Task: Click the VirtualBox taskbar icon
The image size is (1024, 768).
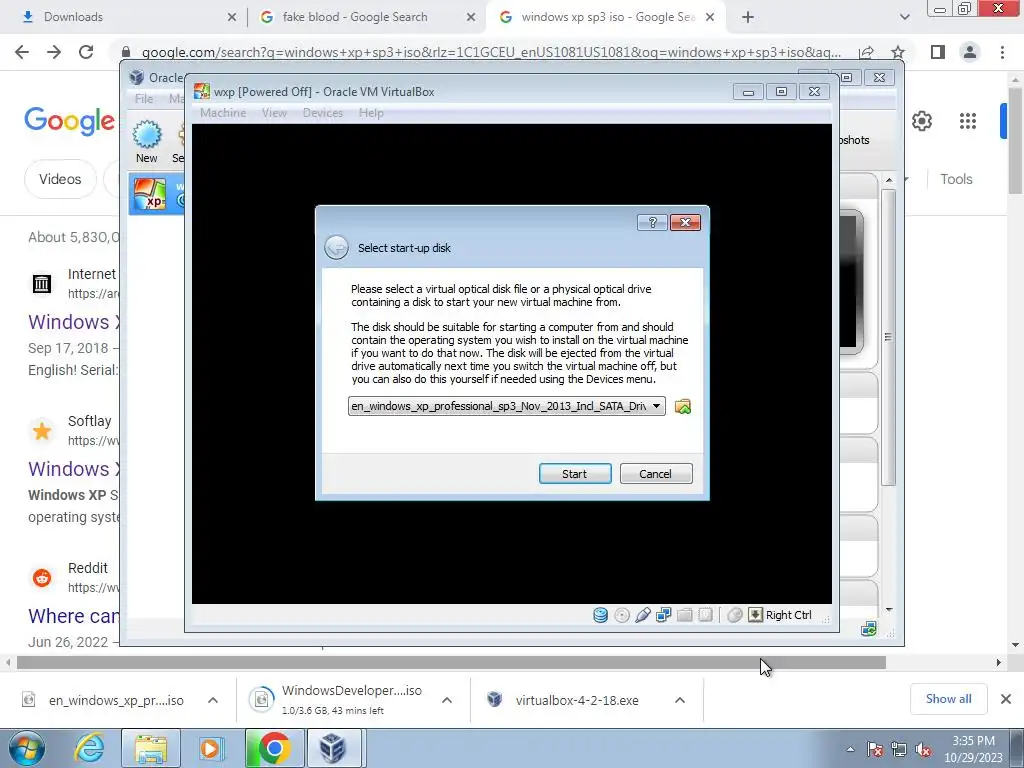Action: point(334,748)
